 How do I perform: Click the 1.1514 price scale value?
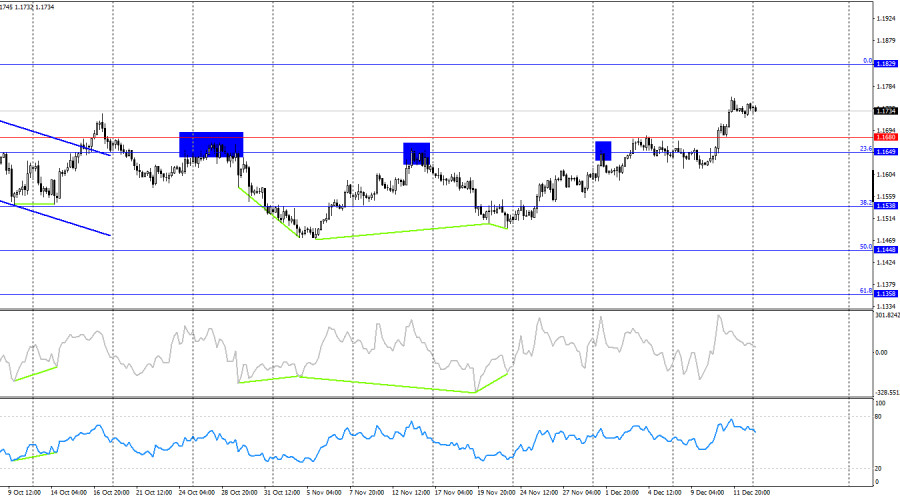coord(886,219)
